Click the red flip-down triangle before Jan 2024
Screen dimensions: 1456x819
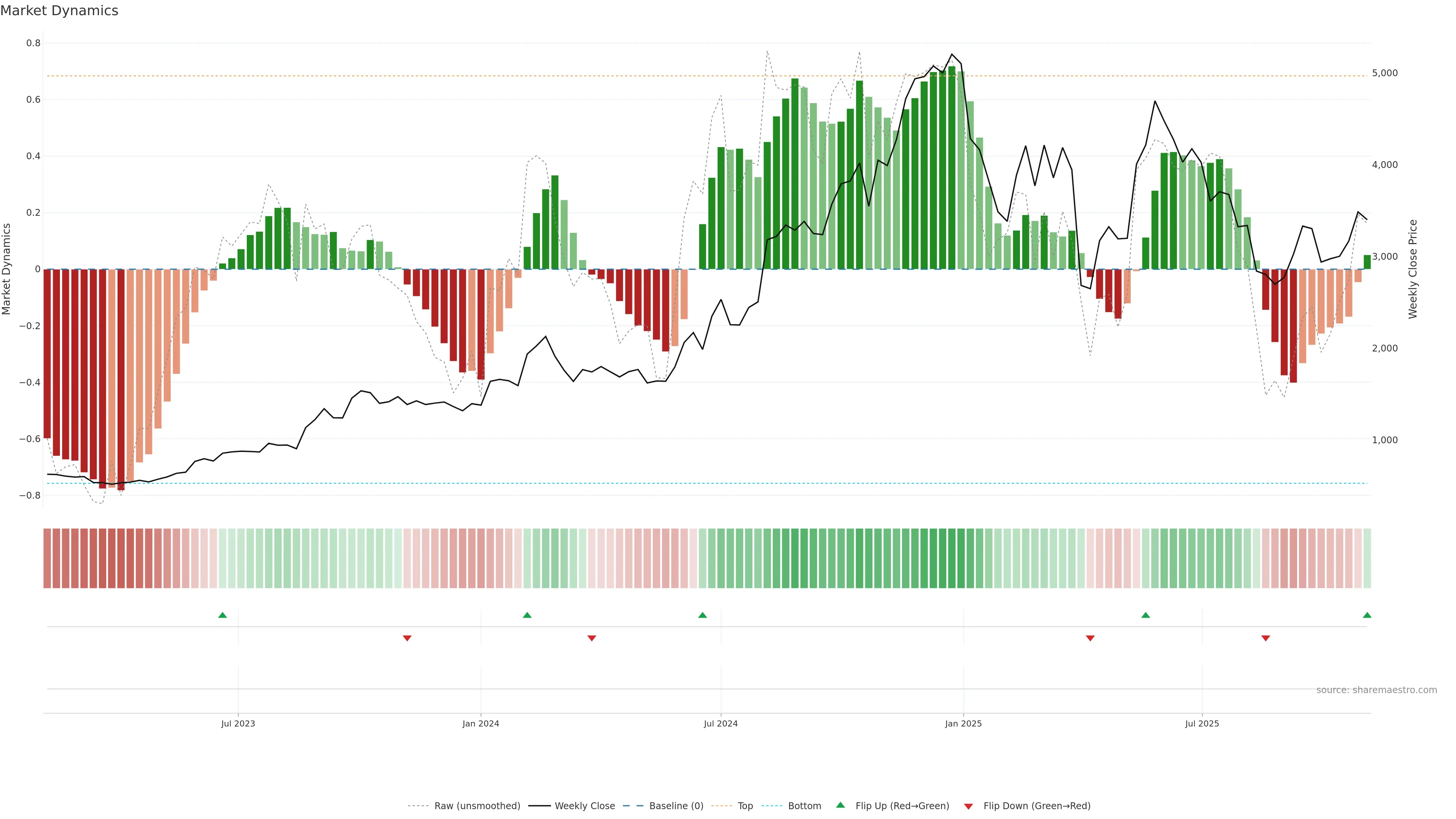tap(407, 638)
